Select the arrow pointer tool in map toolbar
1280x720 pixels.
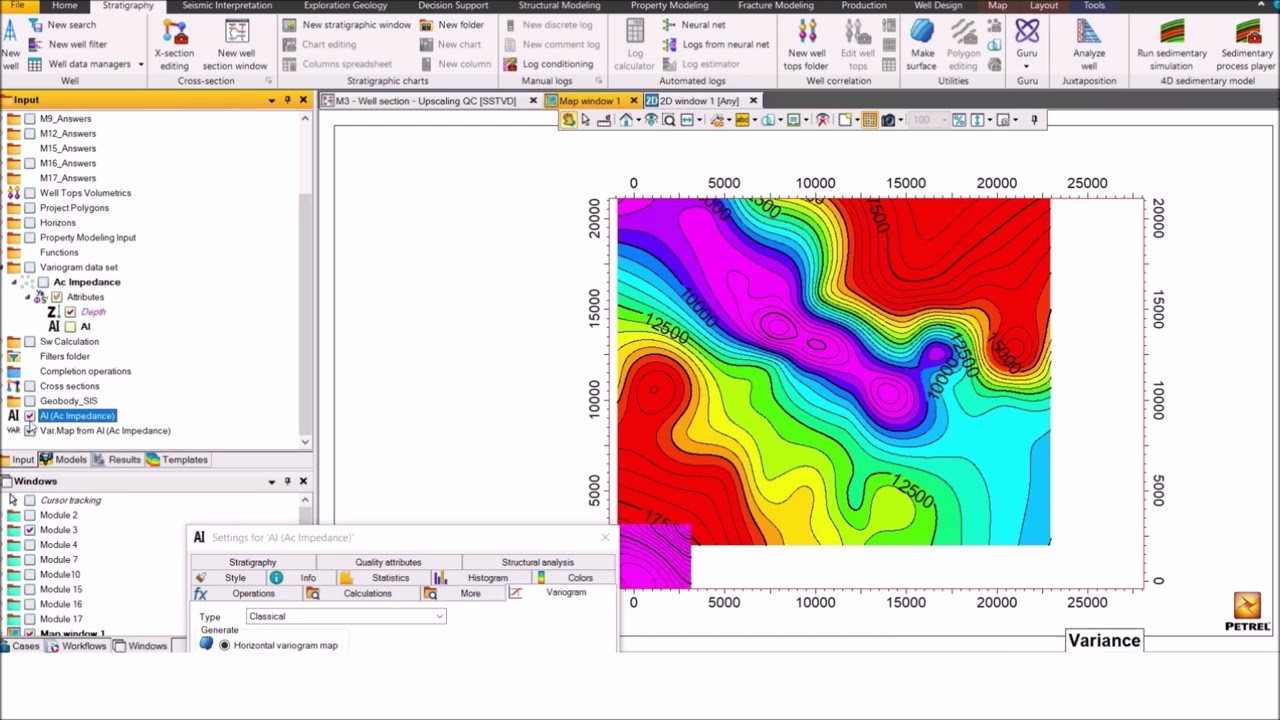point(586,120)
